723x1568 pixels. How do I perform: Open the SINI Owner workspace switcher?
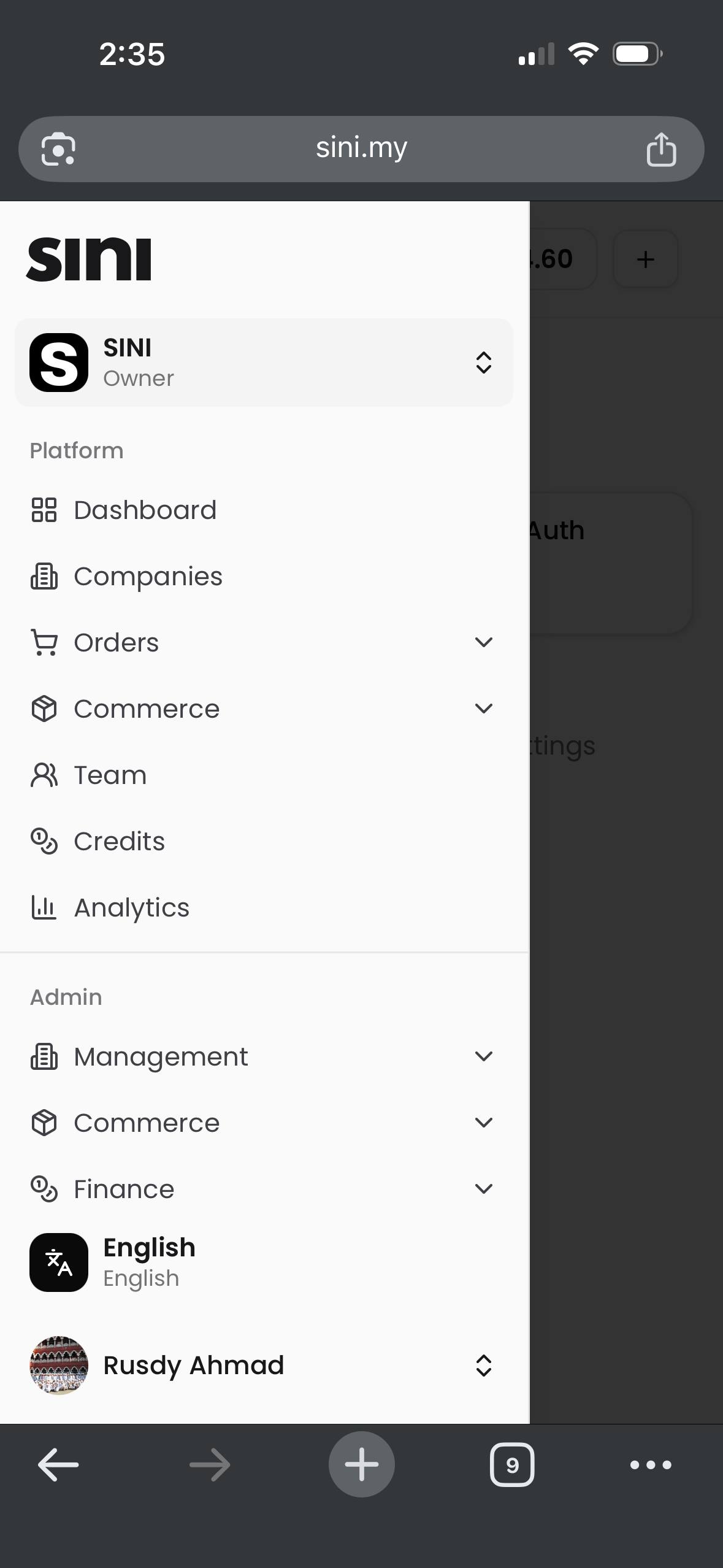[264, 363]
